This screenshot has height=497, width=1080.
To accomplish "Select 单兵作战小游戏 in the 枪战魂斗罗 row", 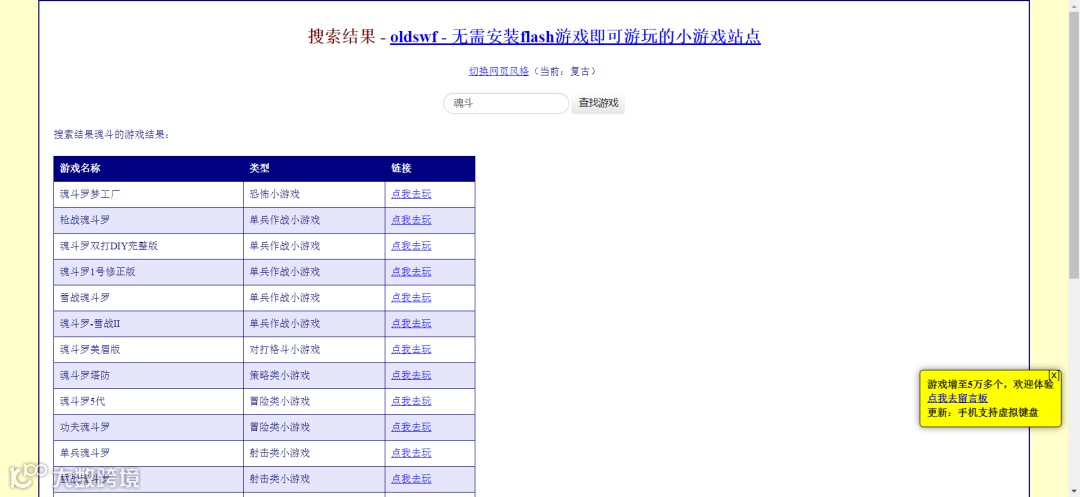I will pos(314,220).
